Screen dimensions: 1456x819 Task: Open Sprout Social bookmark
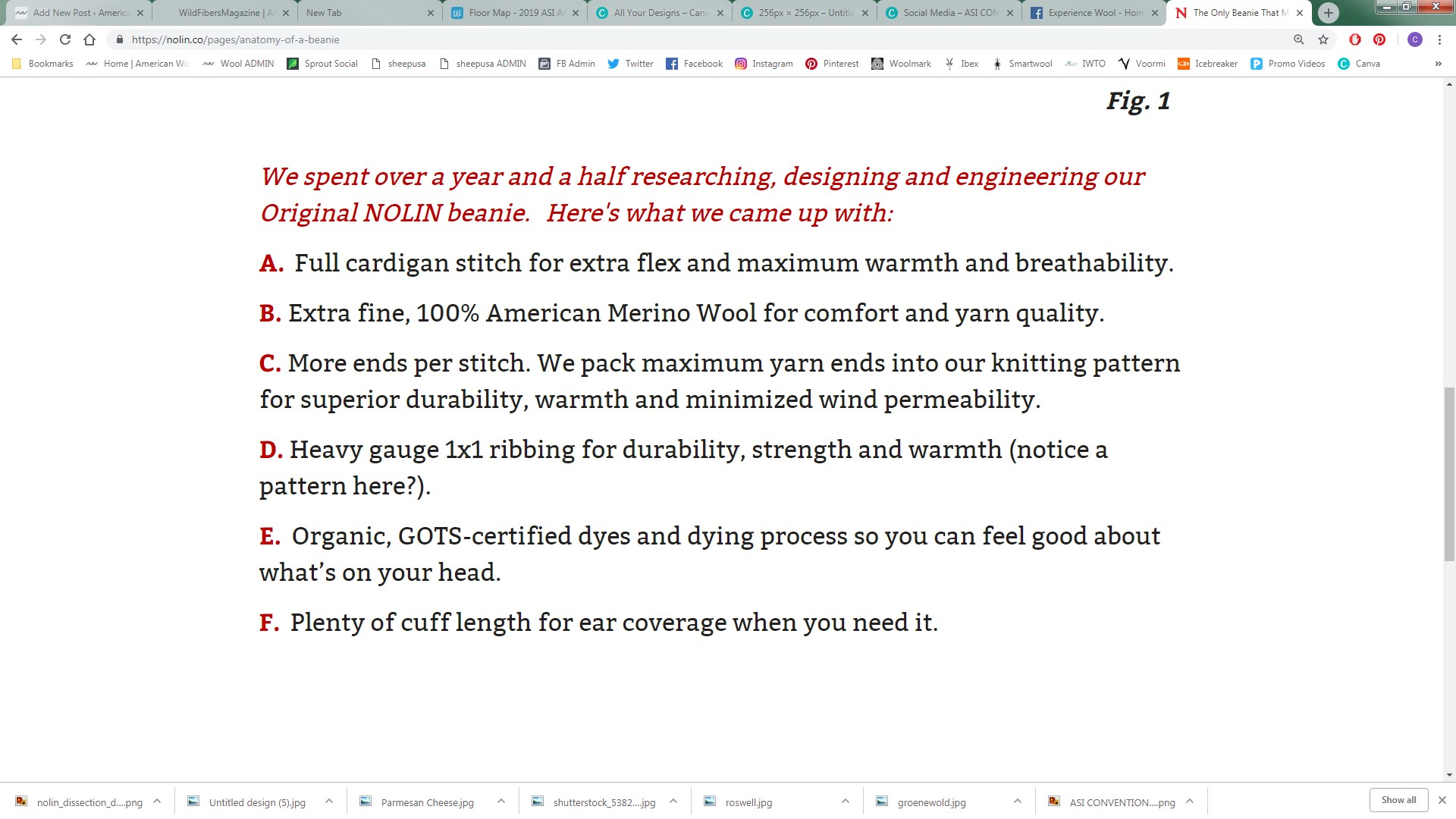(x=322, y=64)
